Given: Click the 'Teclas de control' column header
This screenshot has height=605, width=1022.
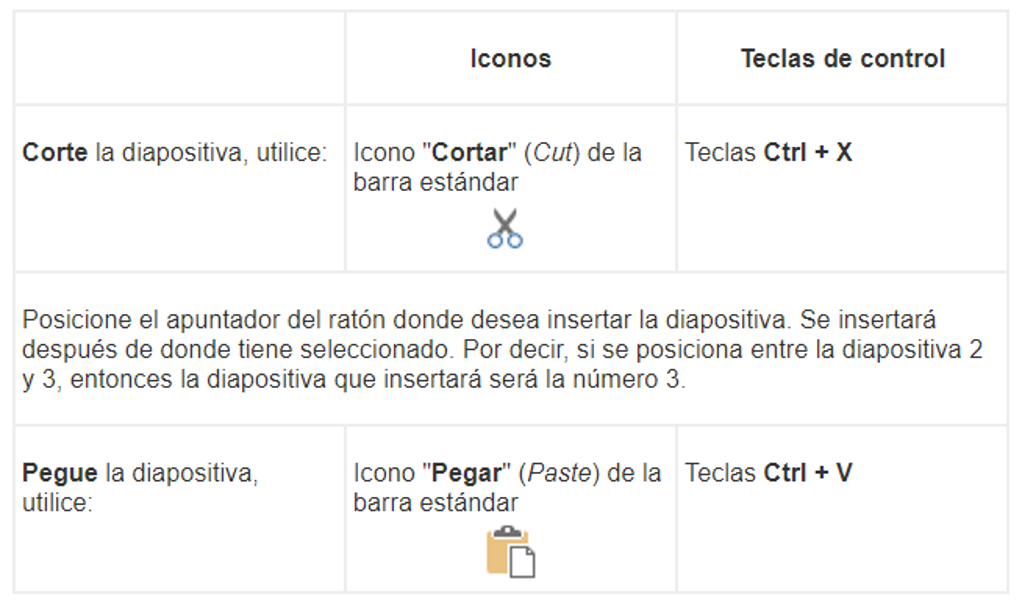Looking at the screenshot, I should click(x=842, y=59).
